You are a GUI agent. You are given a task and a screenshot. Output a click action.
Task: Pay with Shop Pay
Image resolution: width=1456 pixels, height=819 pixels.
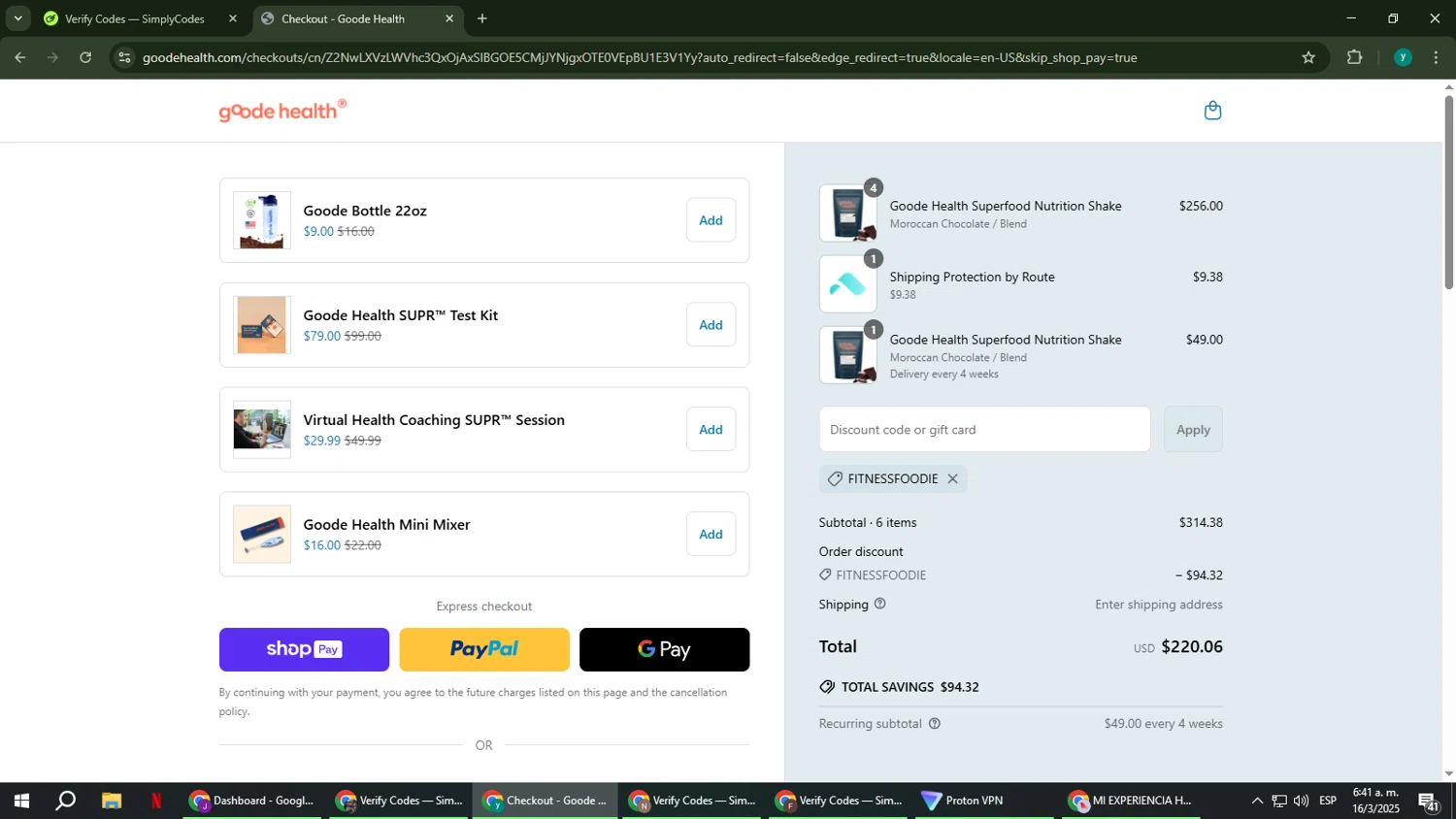pos(304,649)
